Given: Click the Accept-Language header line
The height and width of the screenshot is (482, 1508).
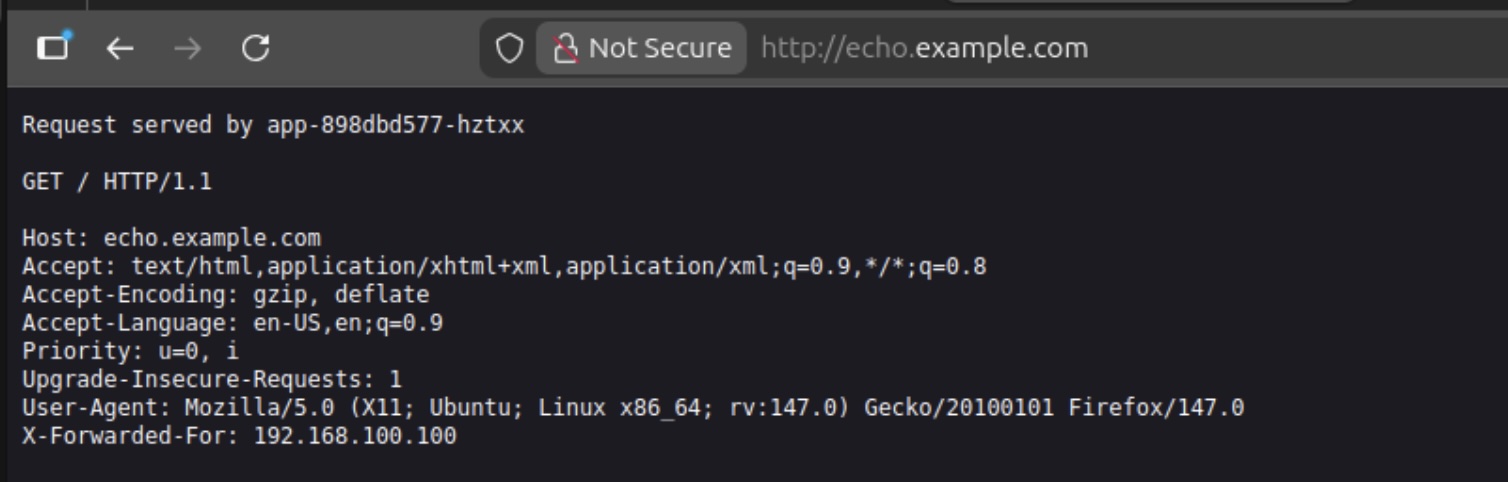Looking at the screenshot, I should (x=232, y=323).
